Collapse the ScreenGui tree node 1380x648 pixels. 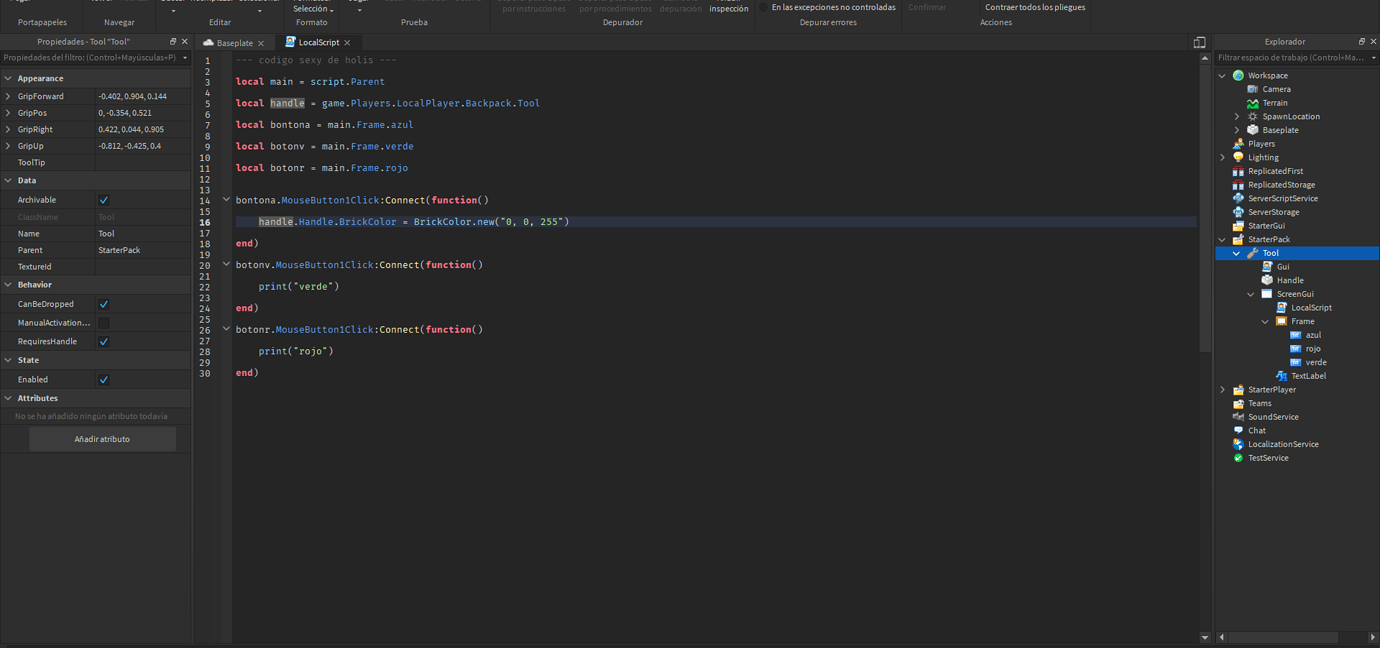(1251, 295)
